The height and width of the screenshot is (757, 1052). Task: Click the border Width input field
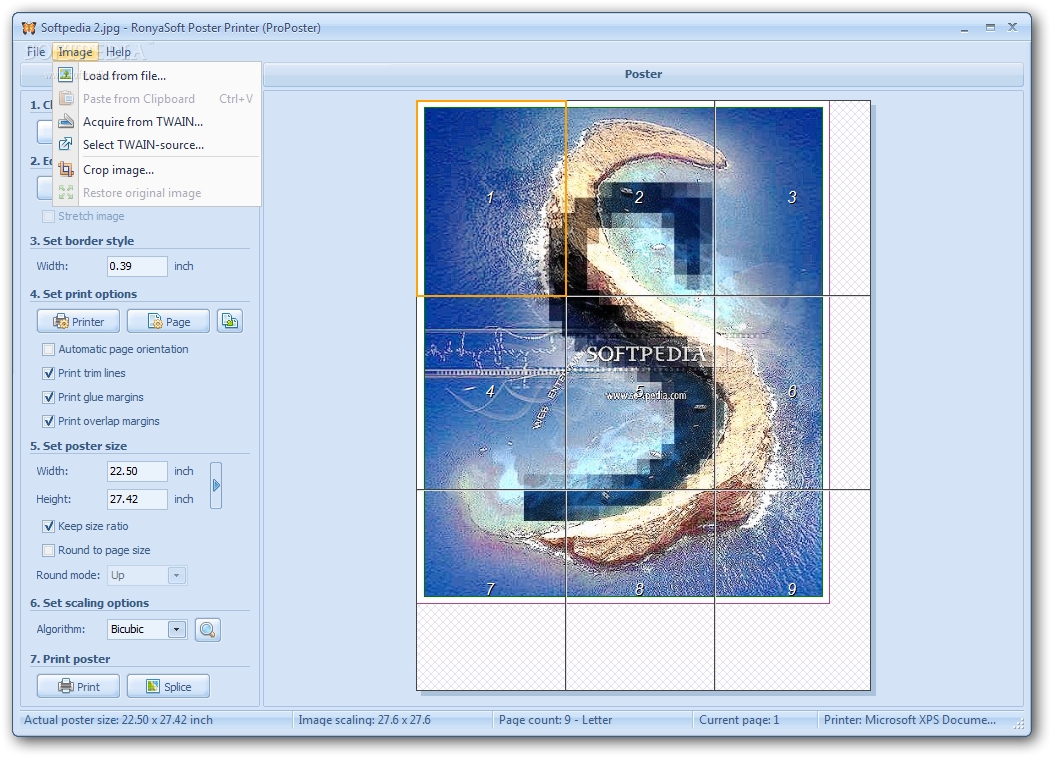[x=137, y=266]
